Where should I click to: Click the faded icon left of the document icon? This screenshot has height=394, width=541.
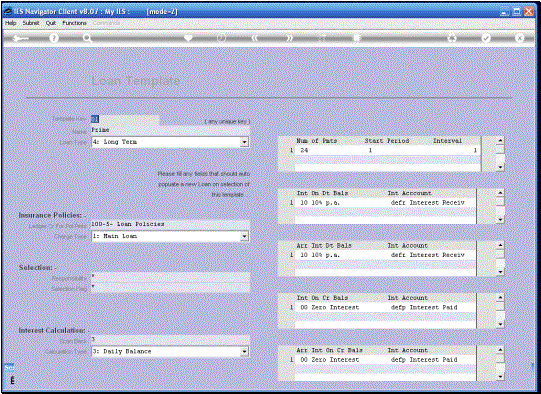tap(322, 38)
